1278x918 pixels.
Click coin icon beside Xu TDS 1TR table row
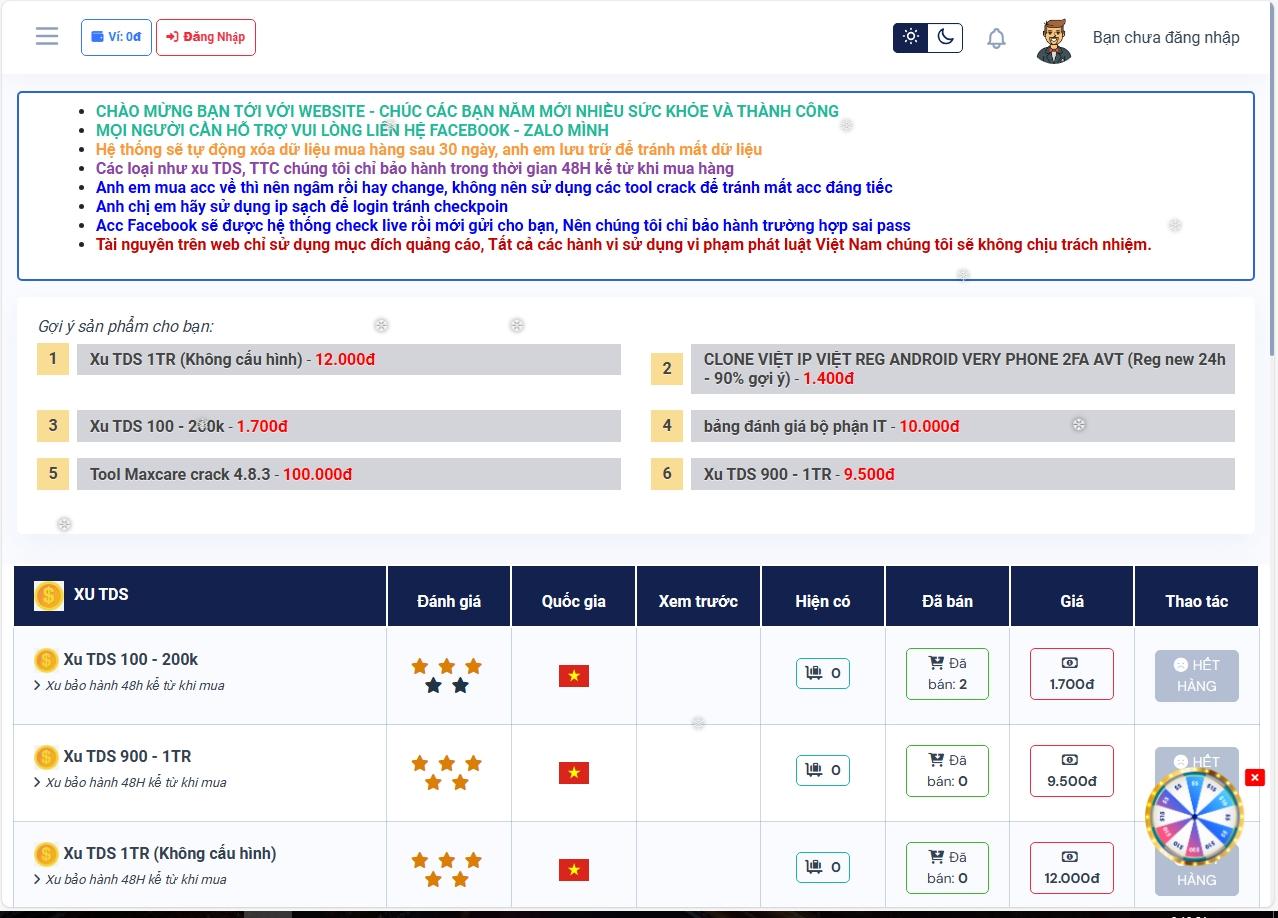click(x=46, y=854)
